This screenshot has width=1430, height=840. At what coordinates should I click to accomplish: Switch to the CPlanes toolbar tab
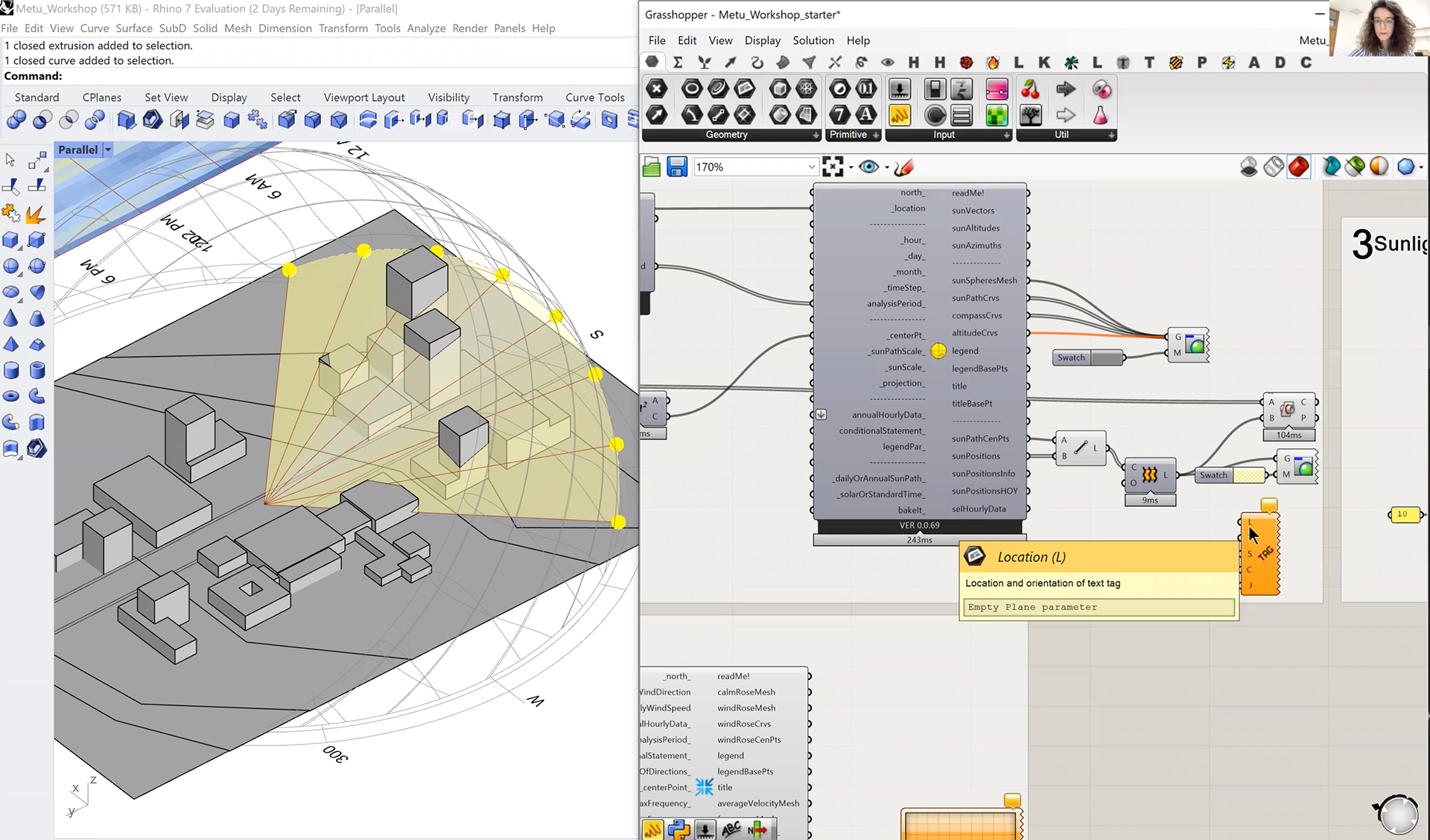102,98
